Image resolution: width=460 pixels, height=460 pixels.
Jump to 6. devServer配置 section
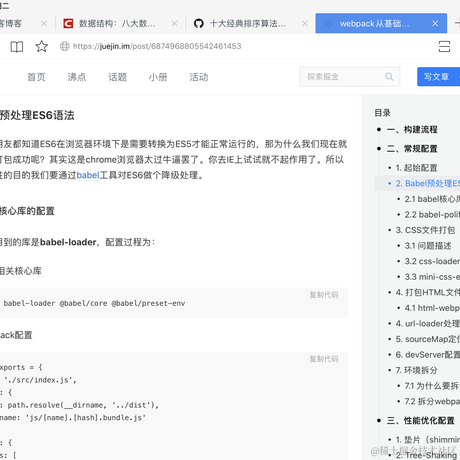tap(428, 354)
